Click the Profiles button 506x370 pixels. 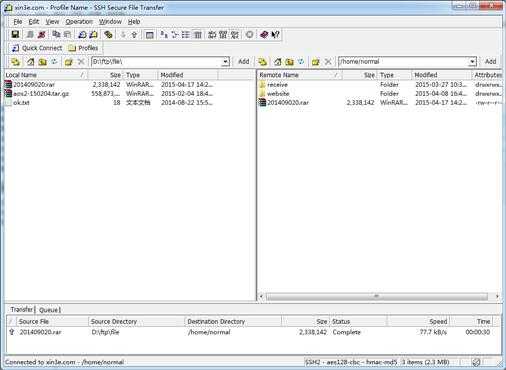83,48
